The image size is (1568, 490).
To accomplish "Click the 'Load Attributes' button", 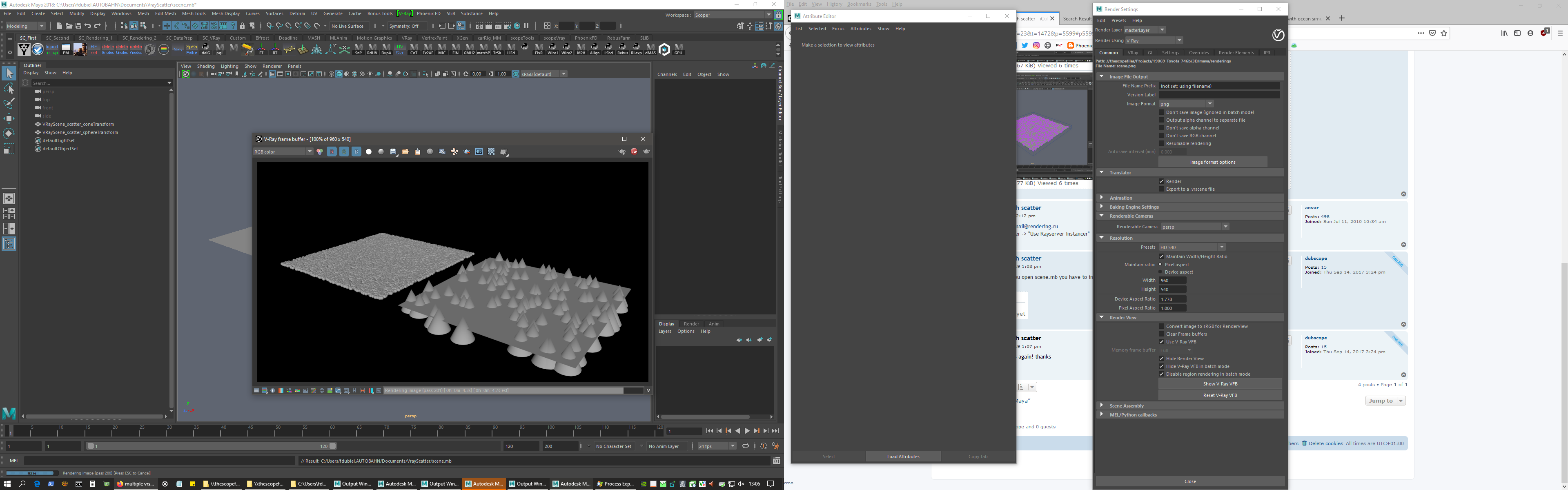I will (903, 457).
